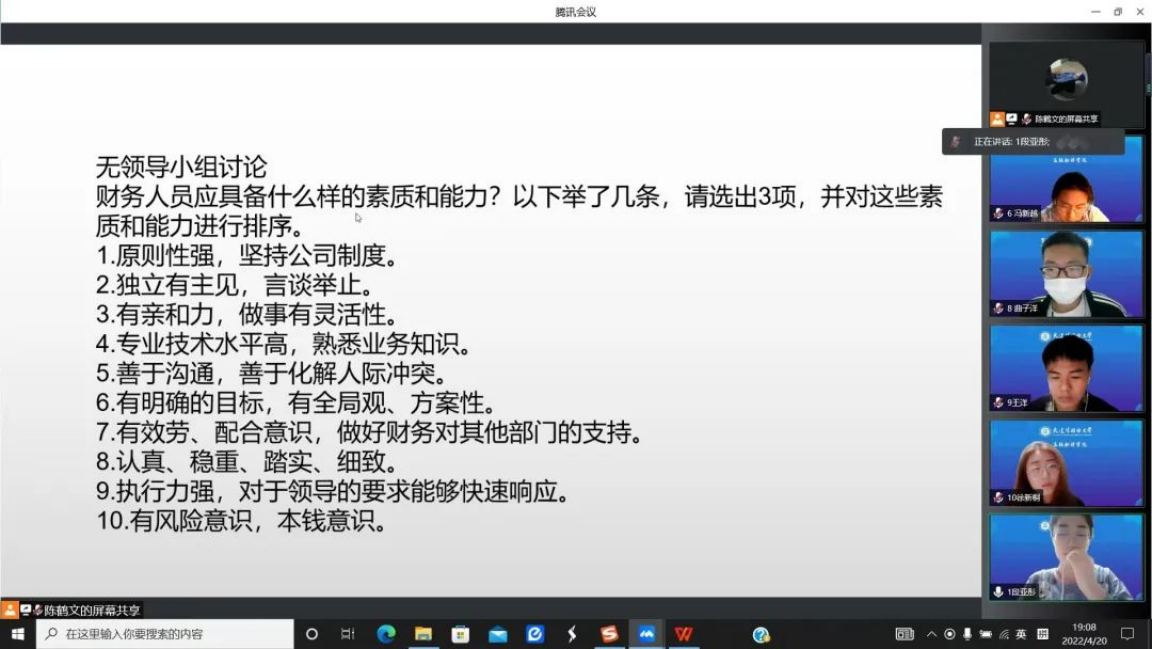Click the 陈鹤文的屏幕共享 sharing label
This screenshot has height=649, width=1152.
point(70,608)
